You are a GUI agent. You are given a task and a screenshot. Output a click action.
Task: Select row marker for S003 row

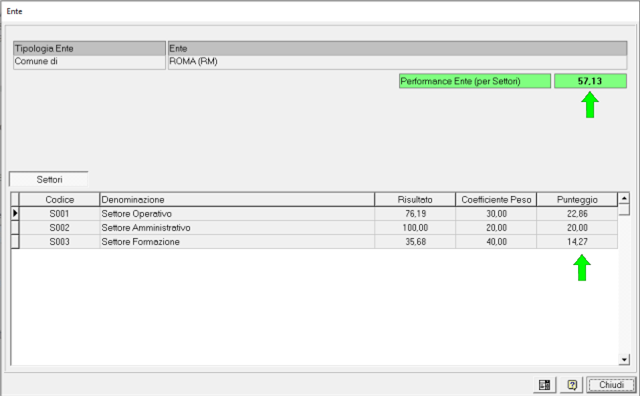[x=15, y=241]
